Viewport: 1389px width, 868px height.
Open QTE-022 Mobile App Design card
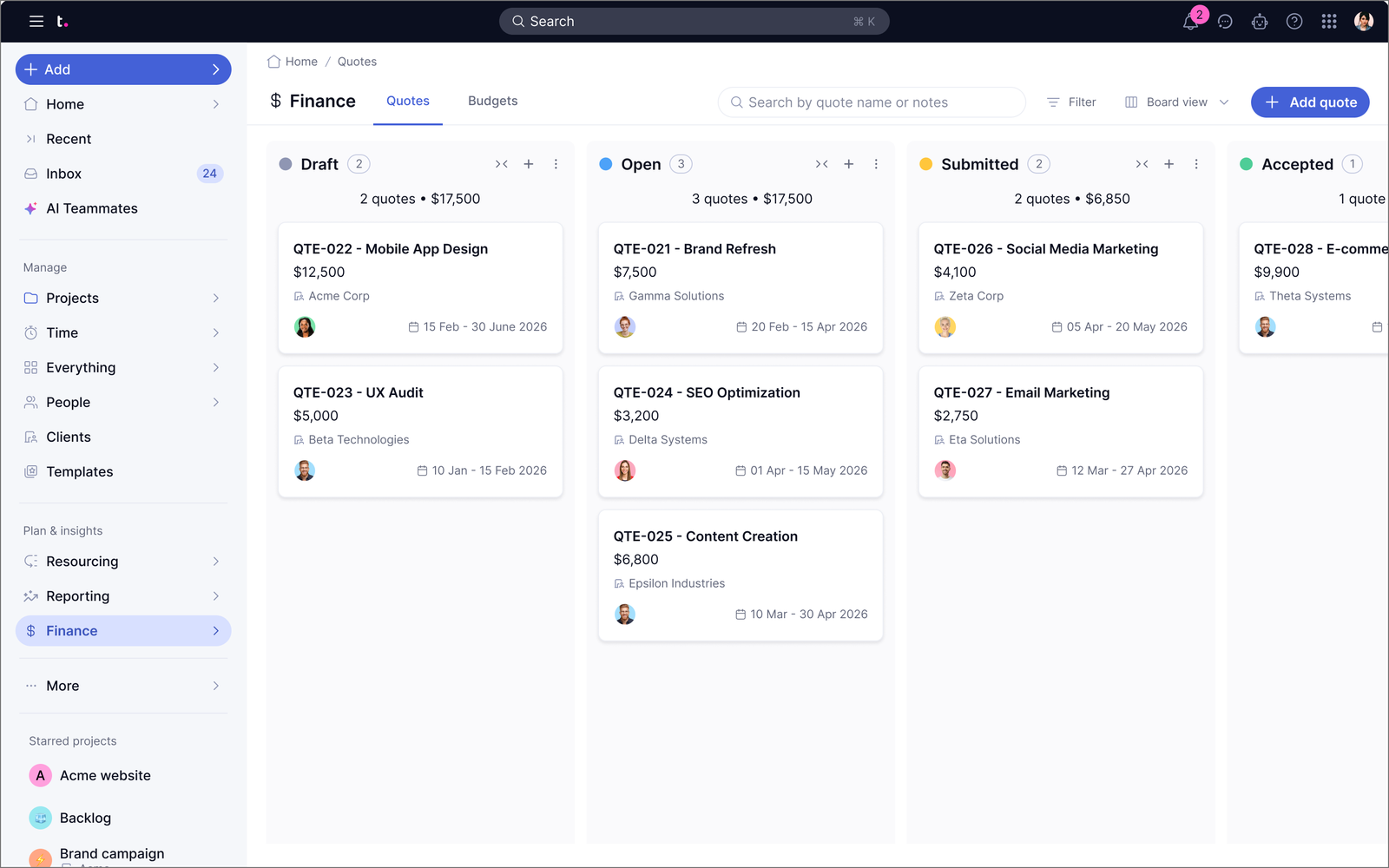(420, 288)
